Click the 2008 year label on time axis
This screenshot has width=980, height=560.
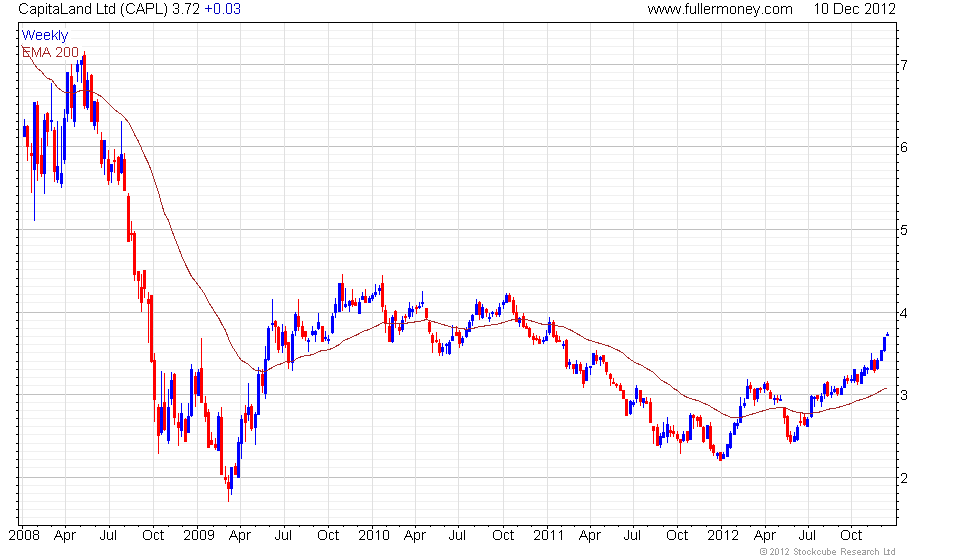pyautogui.click(x=24, y=536)
